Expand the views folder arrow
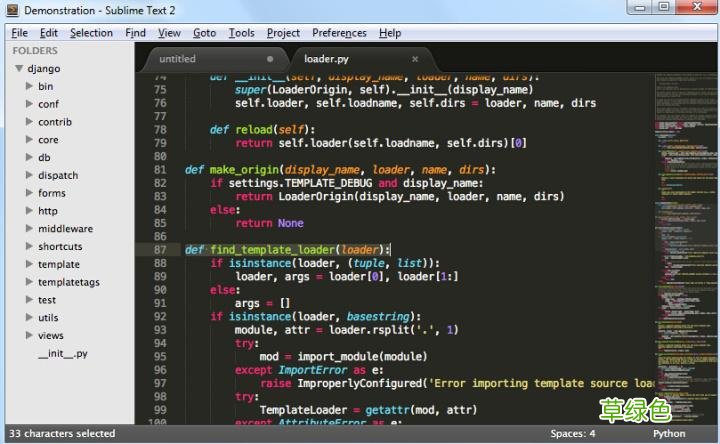The width and height of the screenshot is (720, 444). click(x=29, y=335)
